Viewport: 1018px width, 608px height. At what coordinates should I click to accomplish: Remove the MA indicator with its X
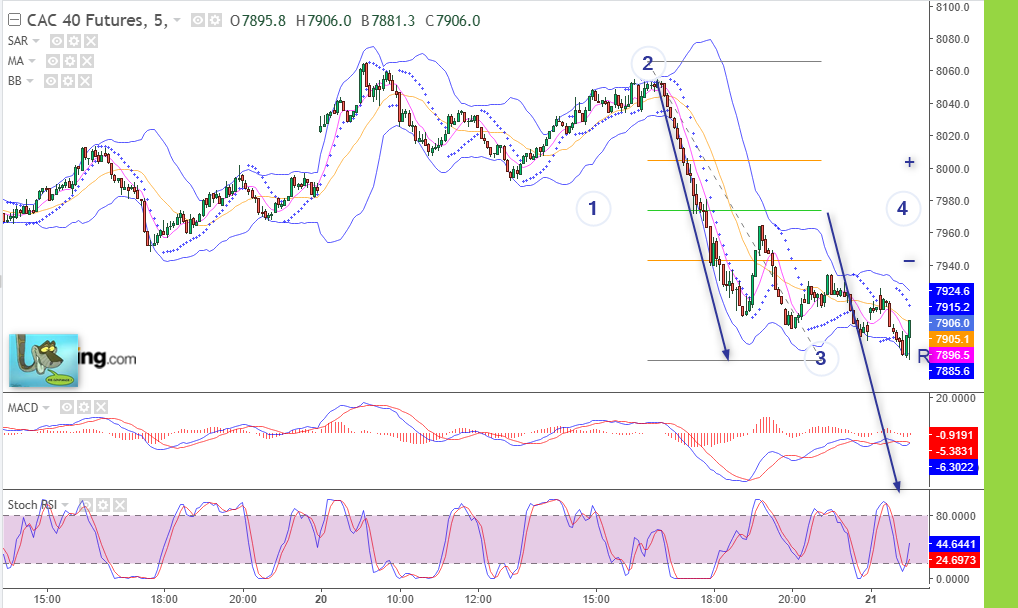point(87,61)
